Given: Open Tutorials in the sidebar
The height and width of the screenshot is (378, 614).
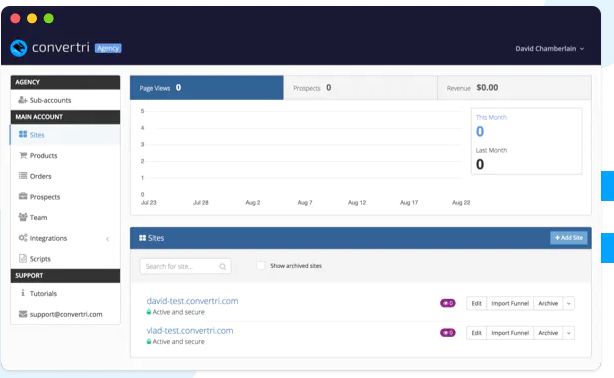Looking at the screenshot, I should (x=65, y=293).
